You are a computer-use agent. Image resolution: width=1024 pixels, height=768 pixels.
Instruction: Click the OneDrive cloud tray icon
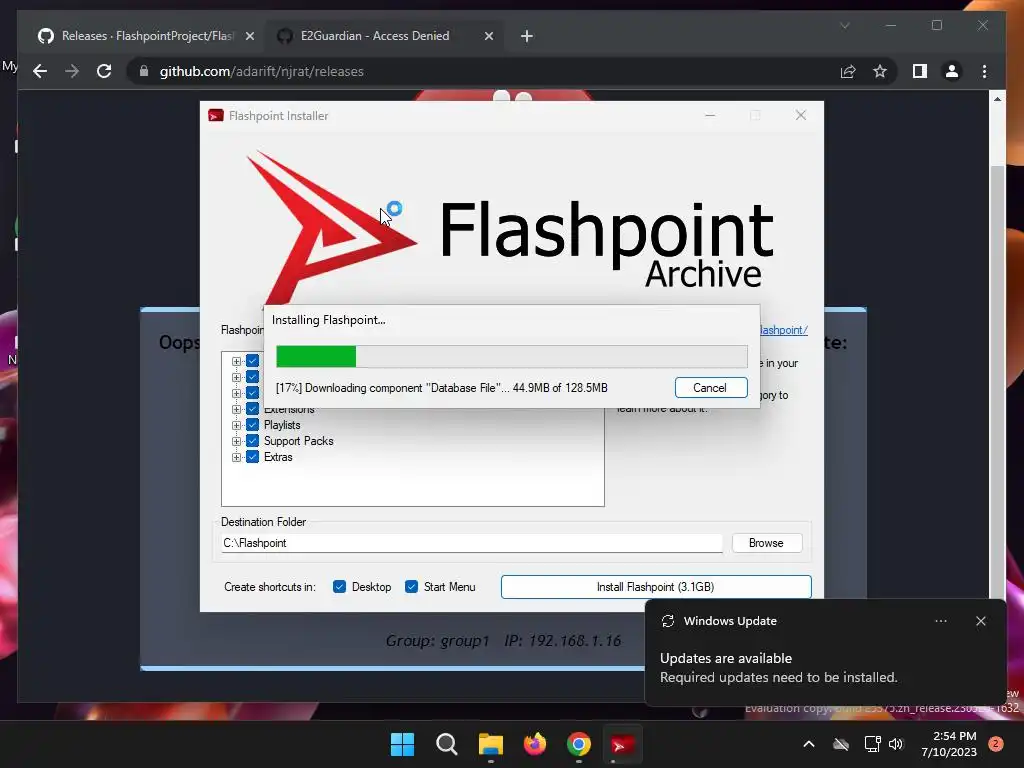click(x=841, y=744)
